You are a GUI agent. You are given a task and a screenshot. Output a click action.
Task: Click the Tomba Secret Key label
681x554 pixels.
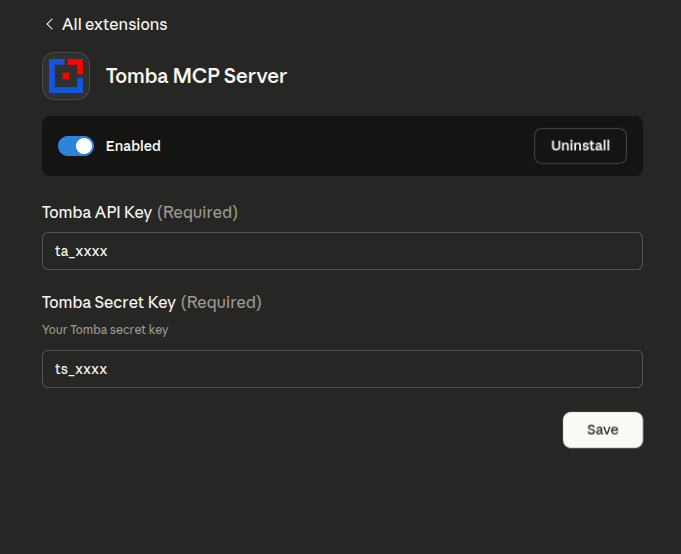tap(109, 303)
